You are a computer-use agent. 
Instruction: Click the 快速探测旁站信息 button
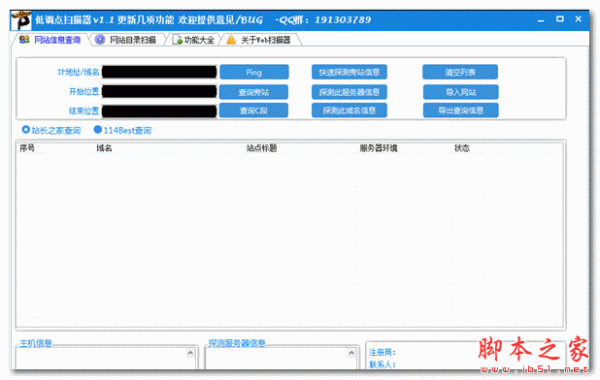(349, 72)
